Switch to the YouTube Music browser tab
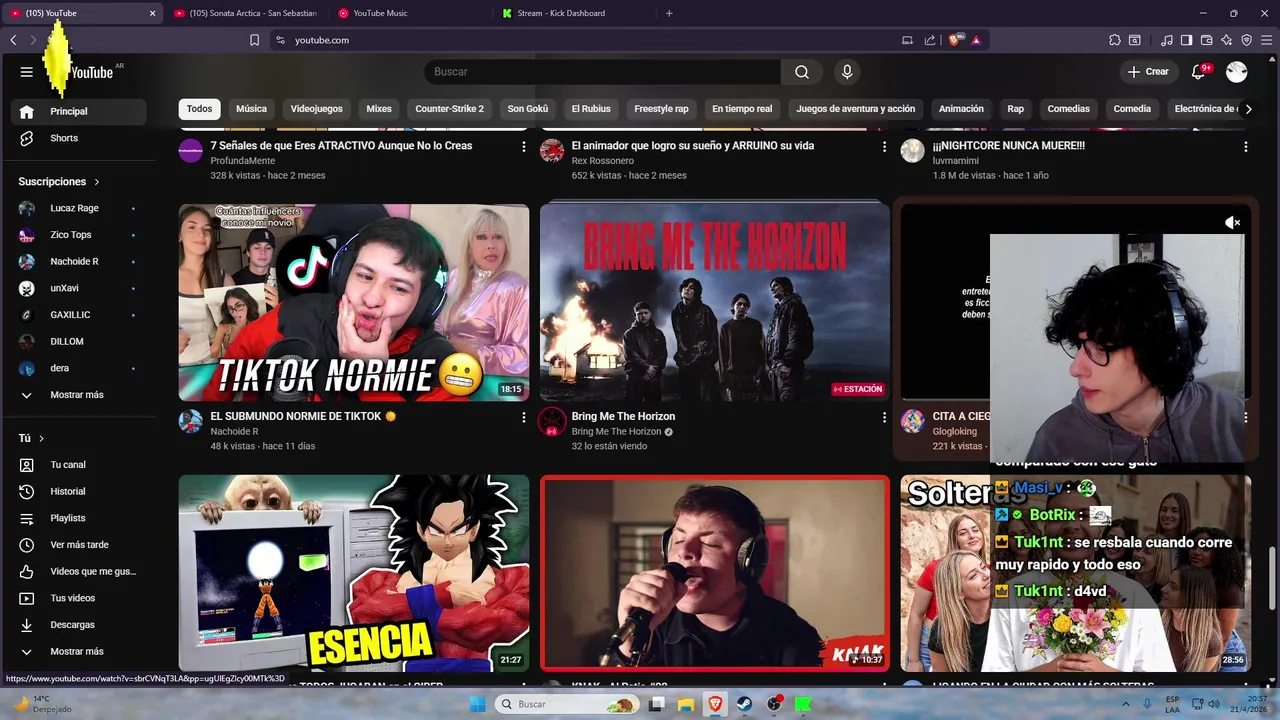Viewport: 1280px width, 720px height. [408, 13]
